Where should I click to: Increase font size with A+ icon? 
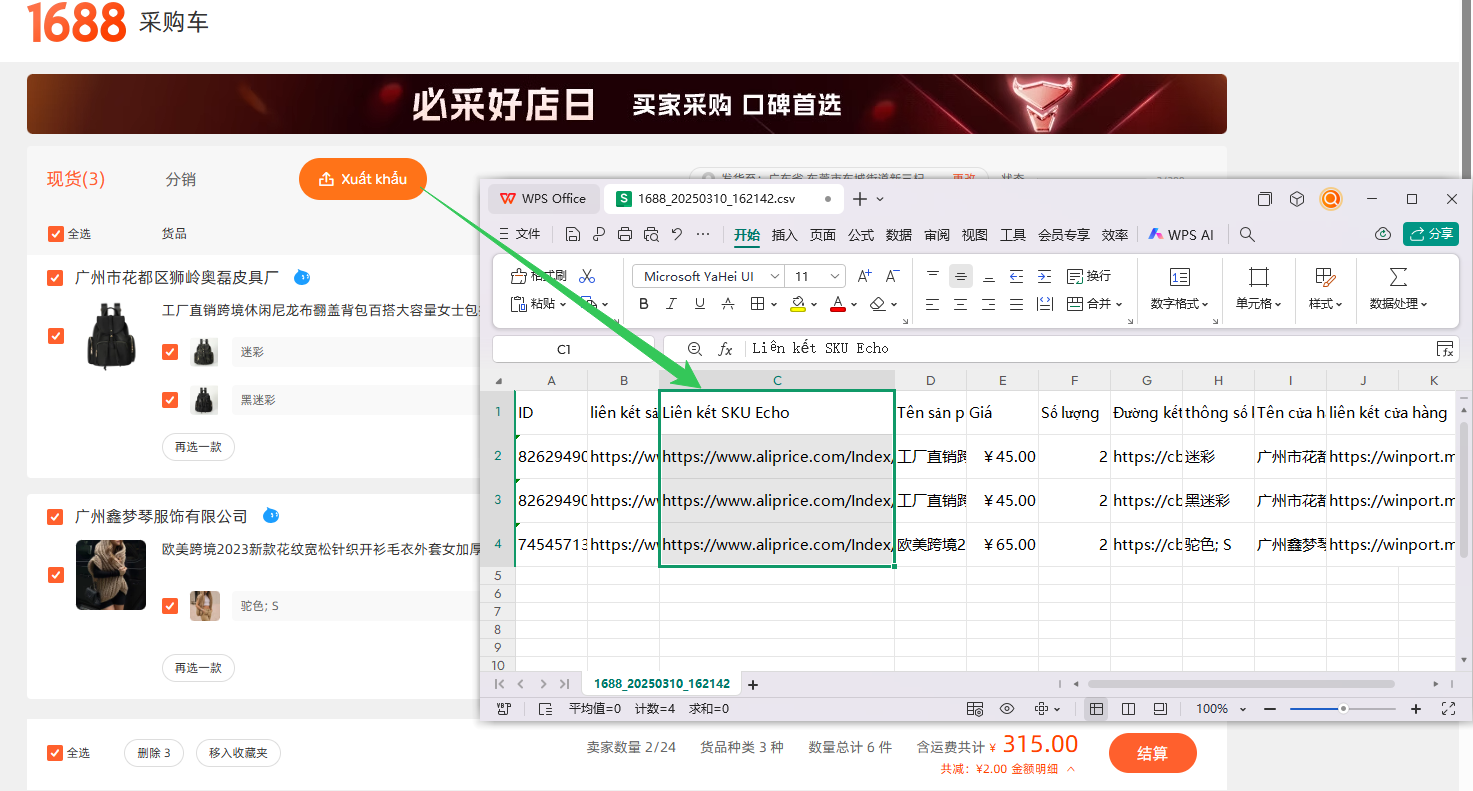865,276
